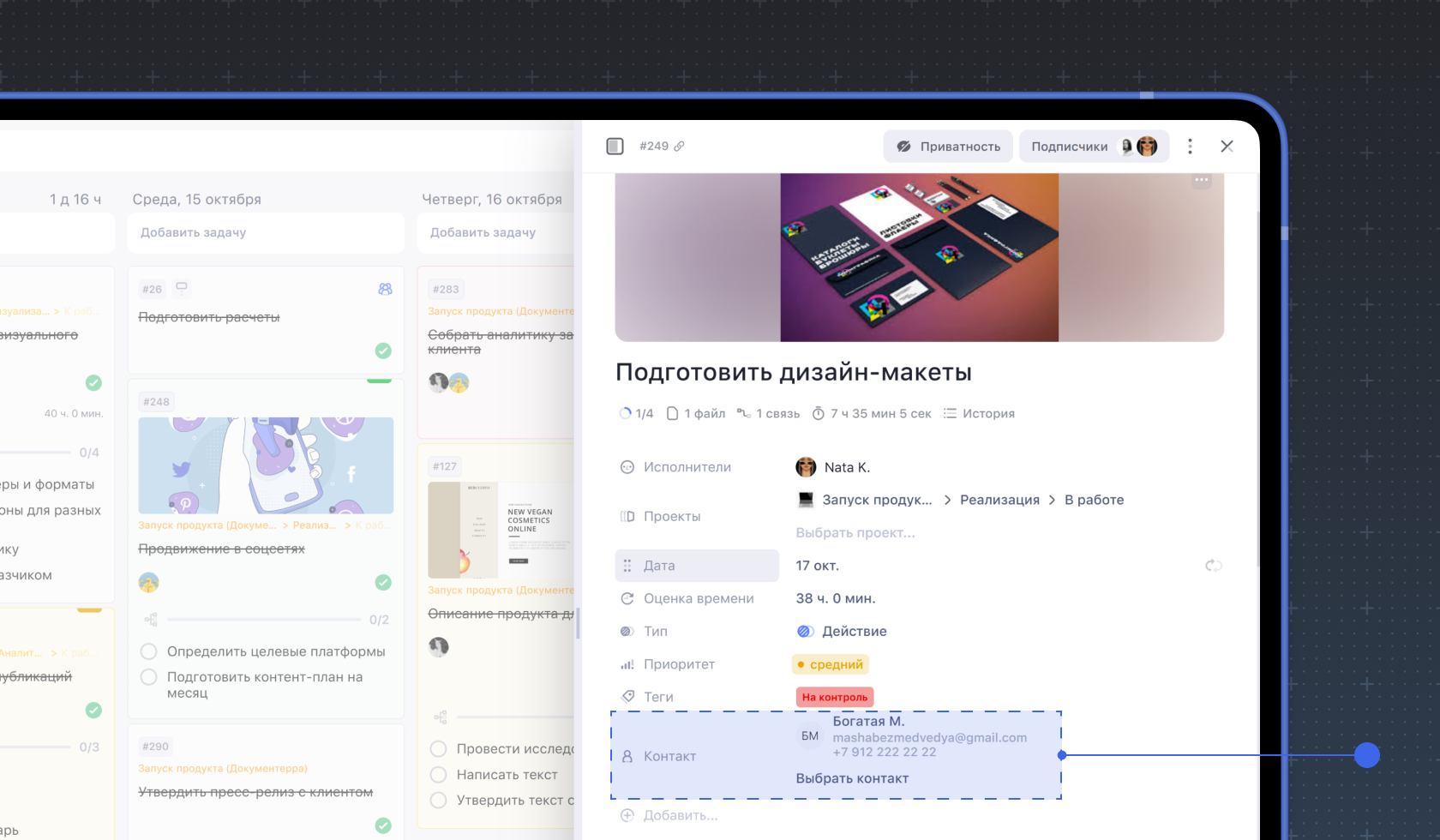Open the 'средний' priority selector

(x=830, y=664)
